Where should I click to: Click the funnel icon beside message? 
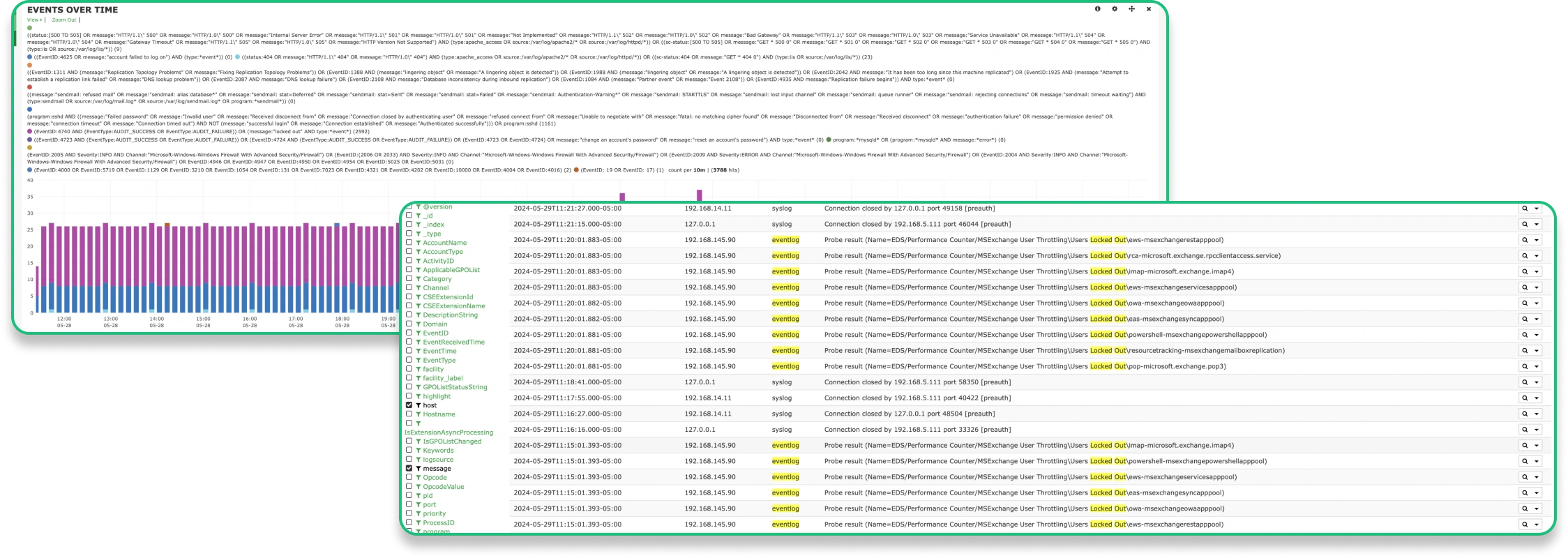[x=419, y=469]
